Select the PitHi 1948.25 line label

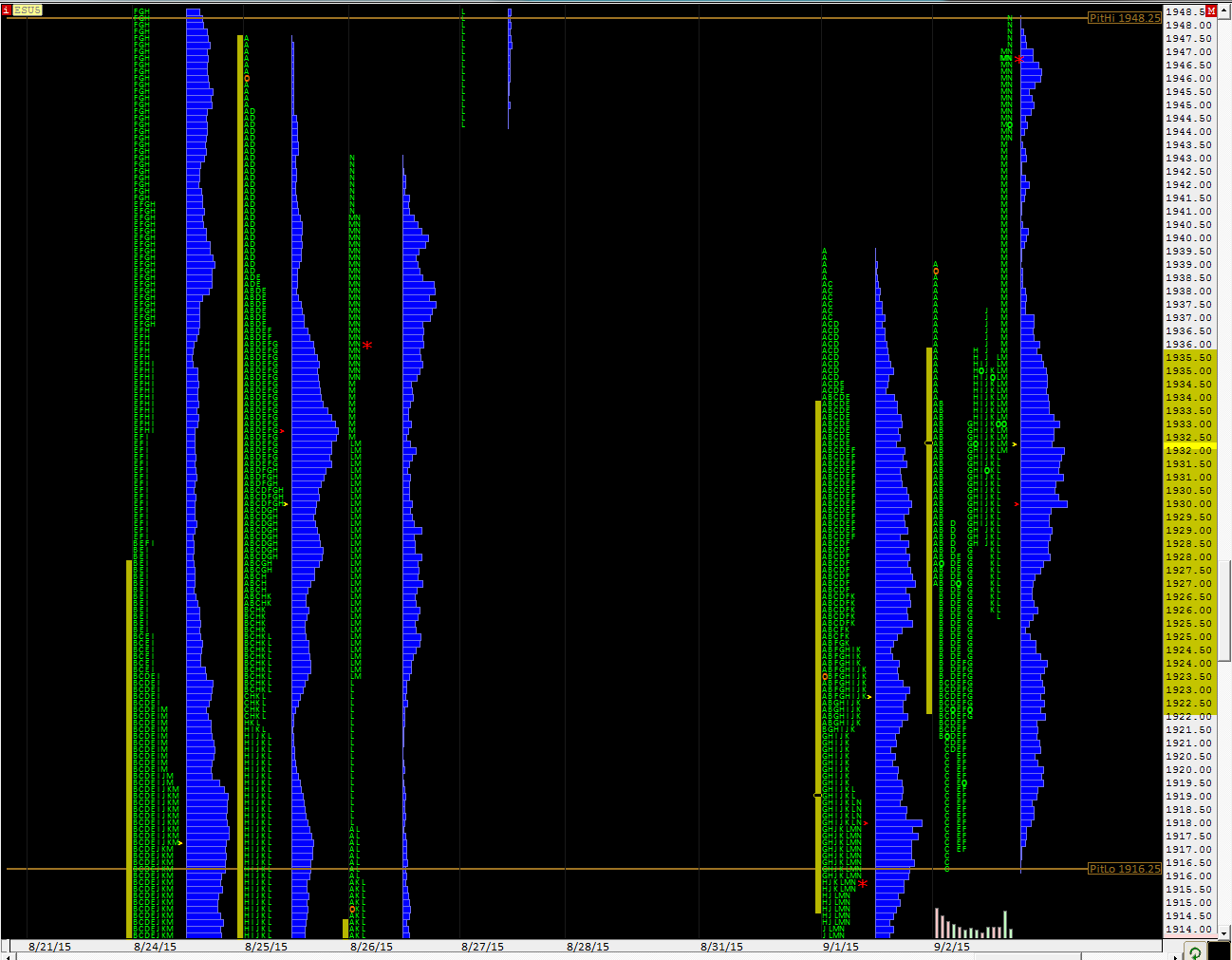pos(1125,18)
